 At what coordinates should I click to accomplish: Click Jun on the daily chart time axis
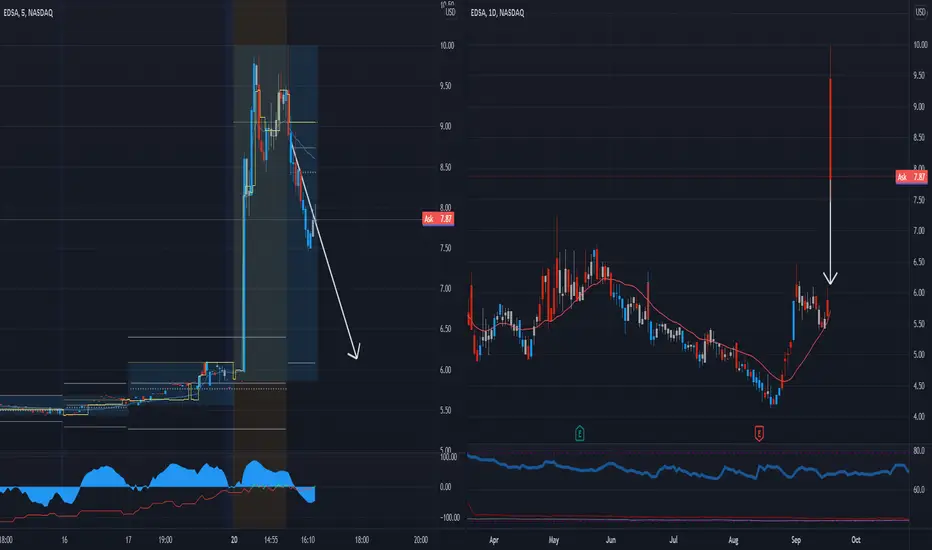[610, 540]
